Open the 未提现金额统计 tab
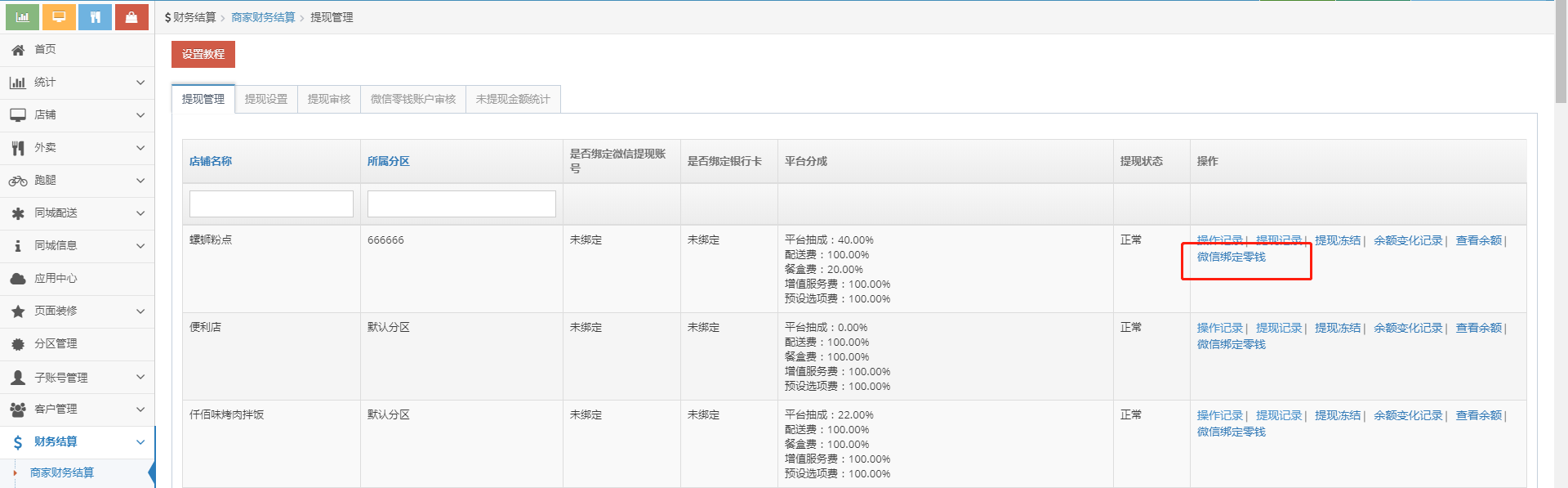The height and width of the screenshot is (488, 1568). tap(513, 99)
